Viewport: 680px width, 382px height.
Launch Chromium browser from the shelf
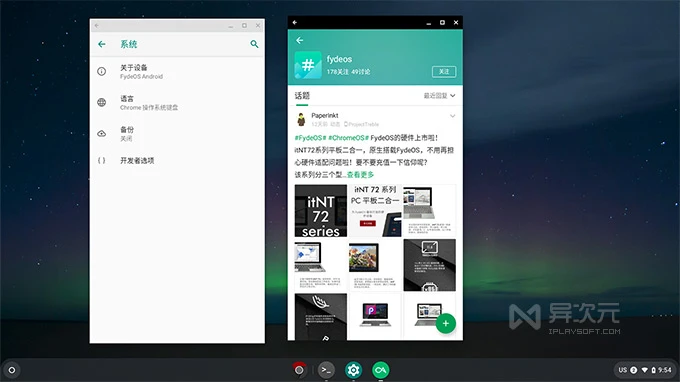coord(299,370)
